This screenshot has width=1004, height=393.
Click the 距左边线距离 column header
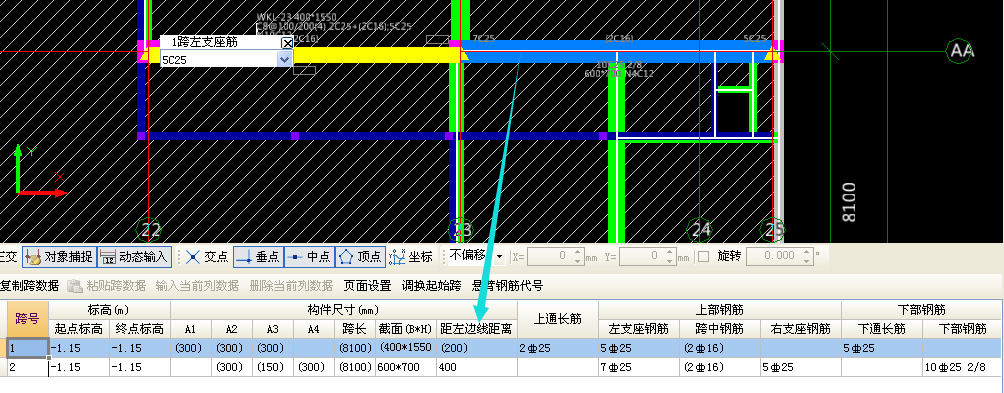point(477,329)
